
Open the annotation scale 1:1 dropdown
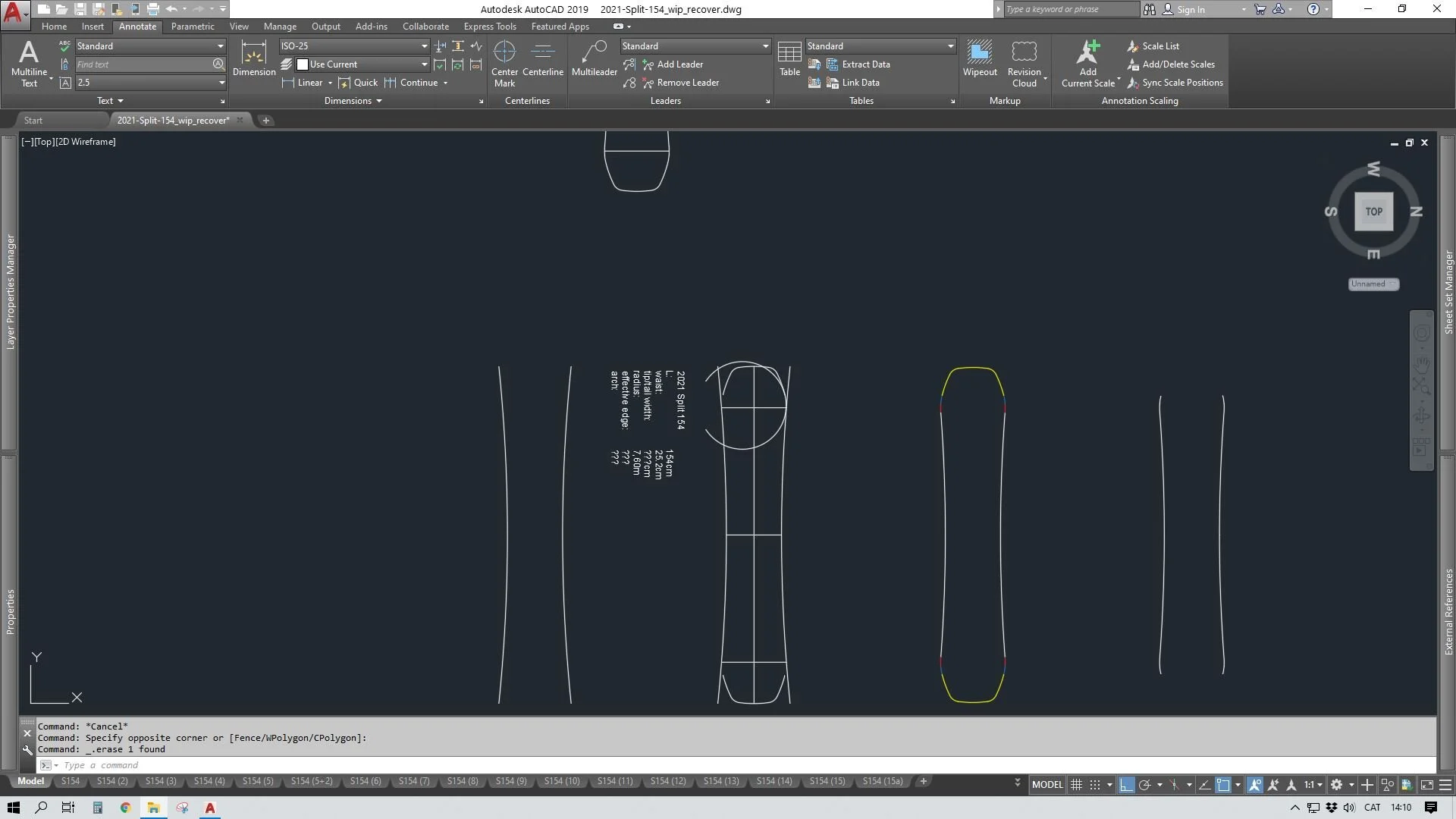[x=1313, y=785]
